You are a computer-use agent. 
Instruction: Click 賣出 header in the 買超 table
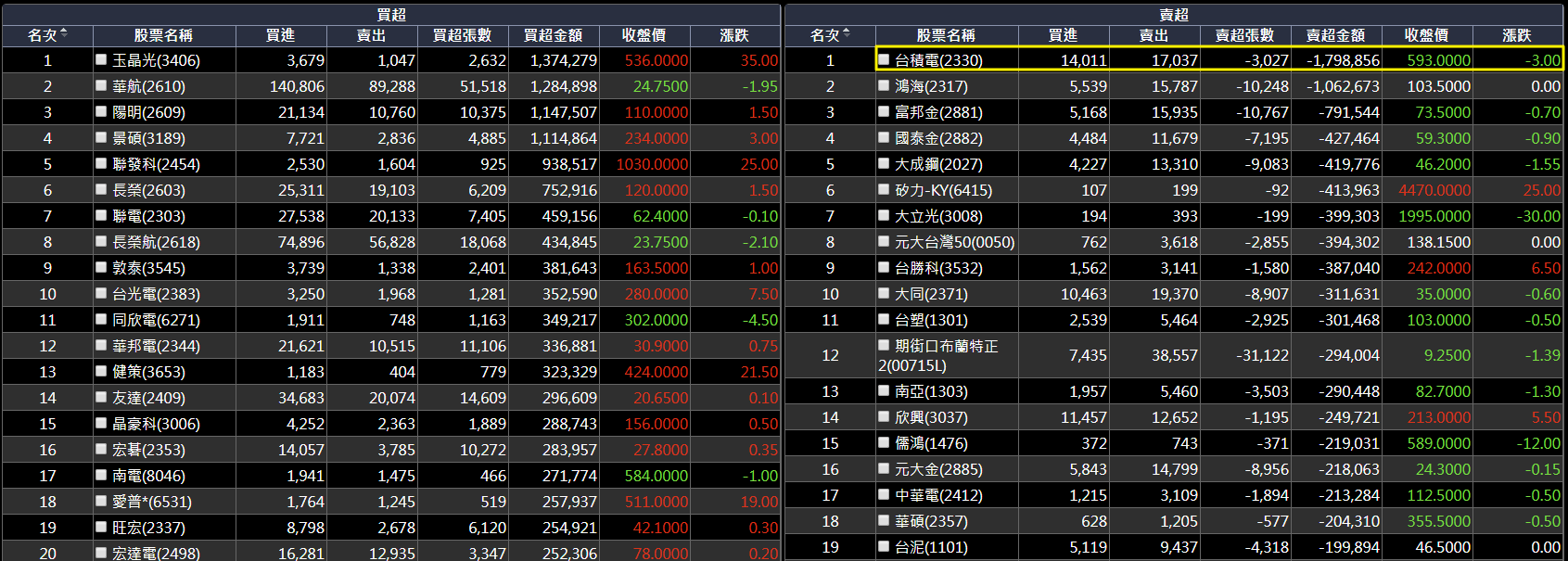tap(371, 35)
